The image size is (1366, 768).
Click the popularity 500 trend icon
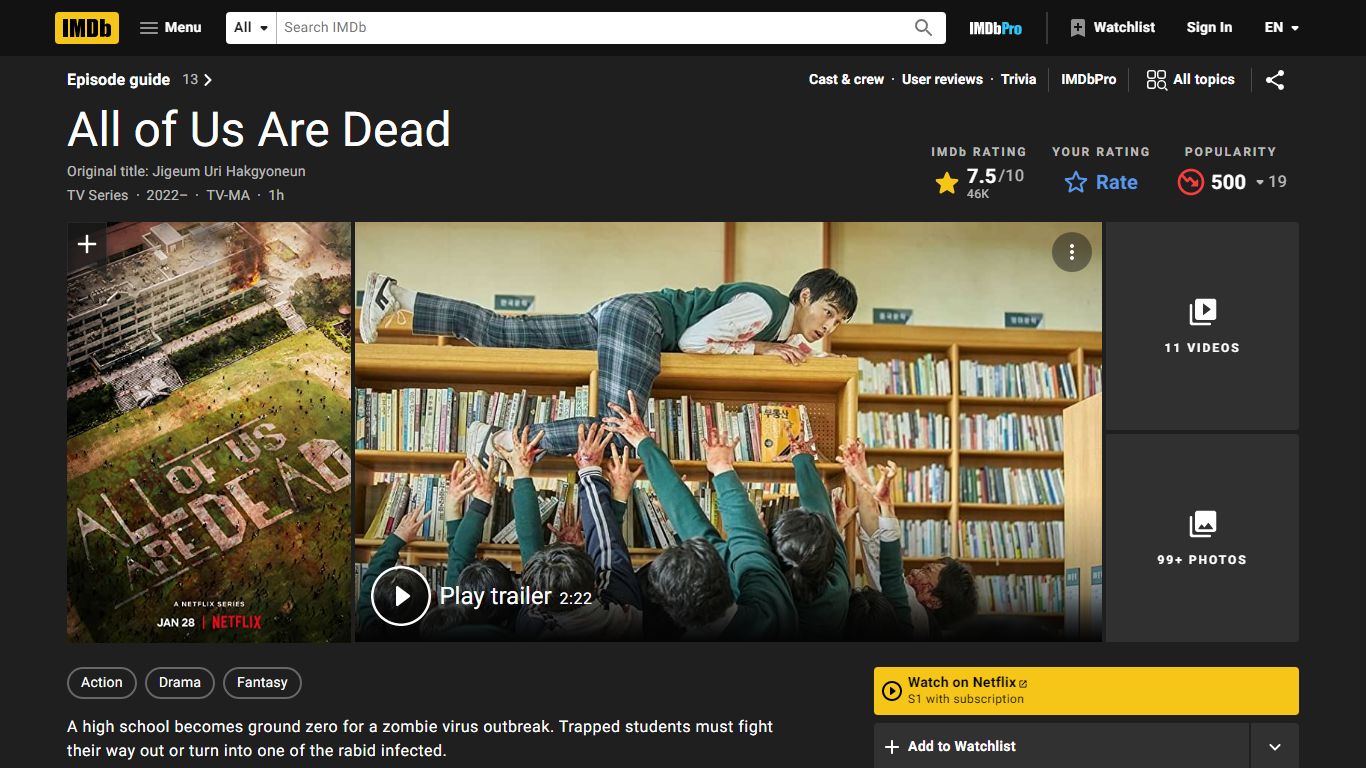tap(1190, 182)
